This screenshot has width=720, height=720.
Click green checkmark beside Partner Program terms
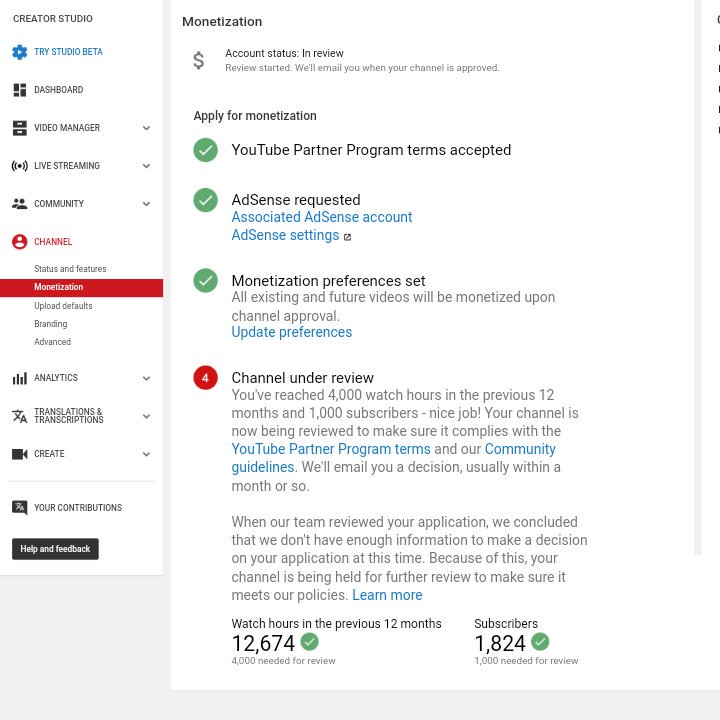pos(205,150)
